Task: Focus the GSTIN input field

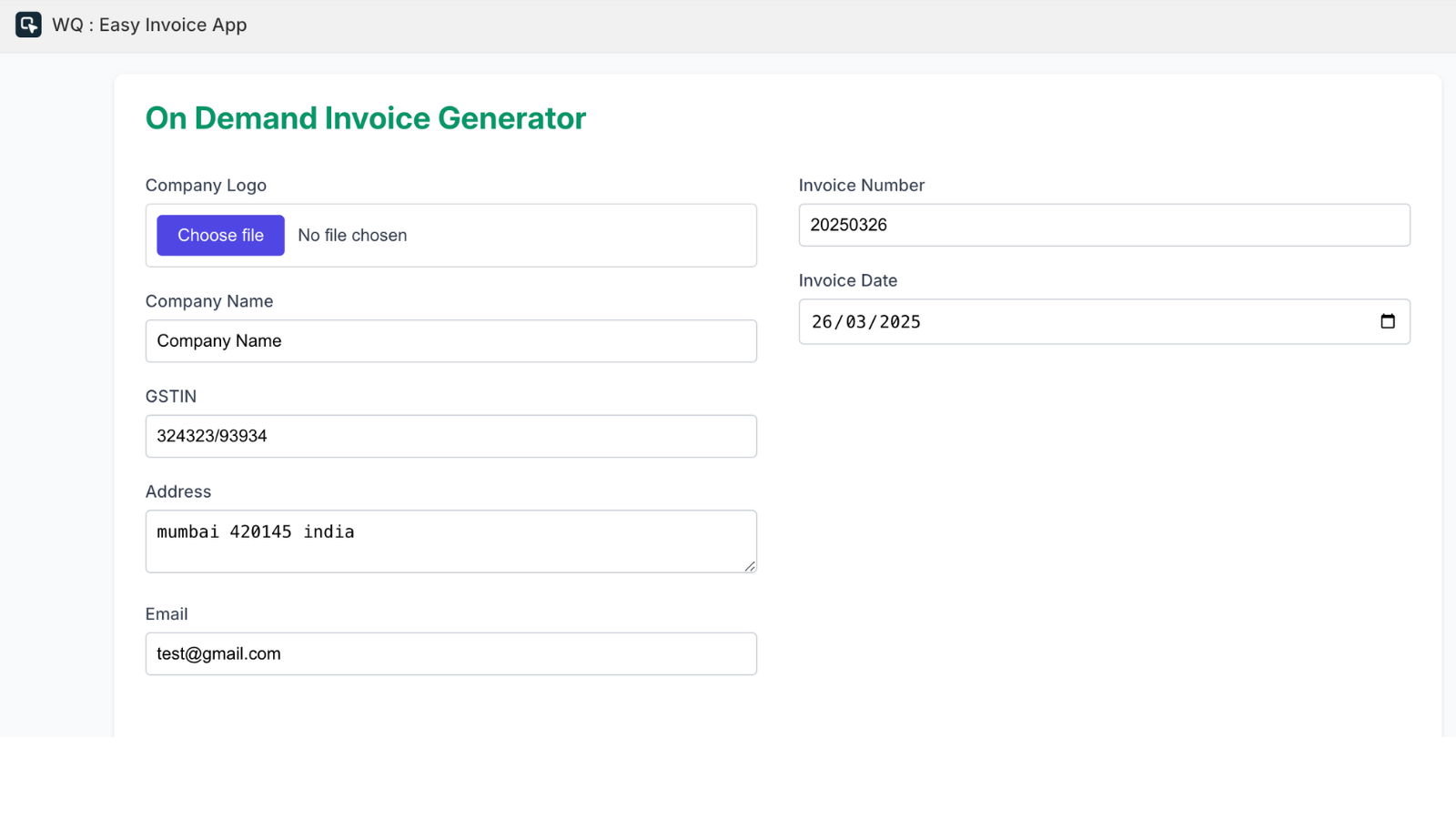Action: (451, 436)
